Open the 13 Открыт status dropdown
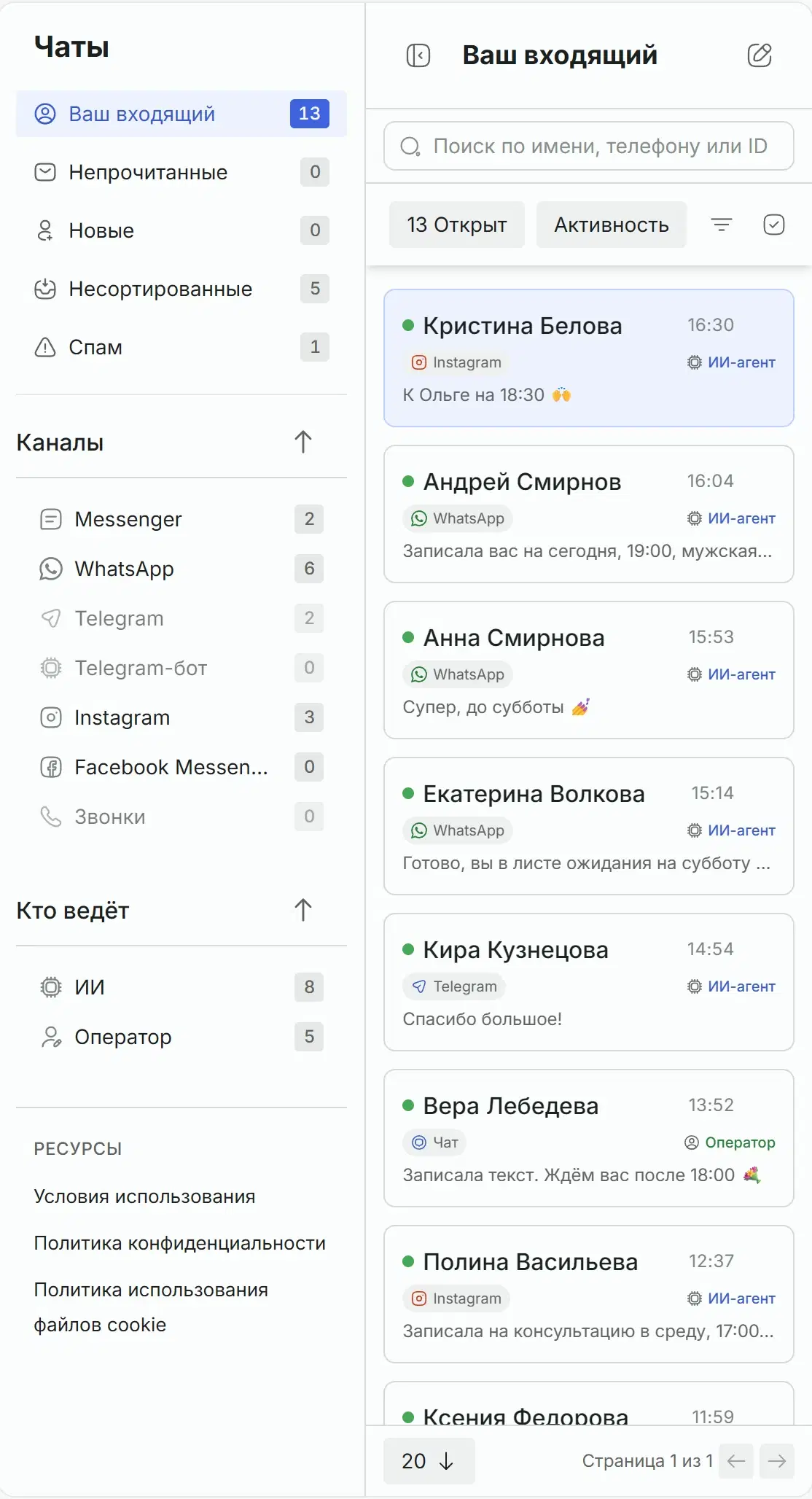812x1499 pixels. [x=457, y=225]
